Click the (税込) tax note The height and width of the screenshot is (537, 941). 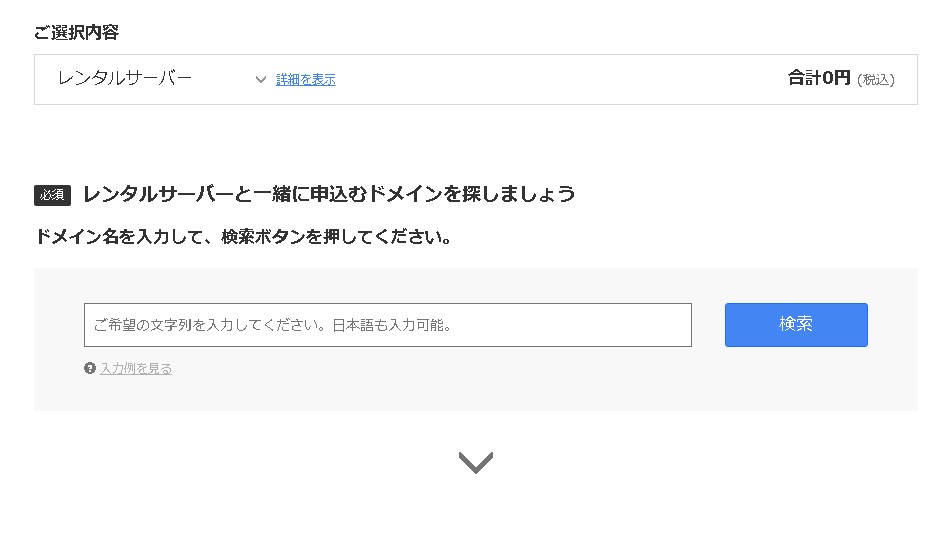coord(875,80)
